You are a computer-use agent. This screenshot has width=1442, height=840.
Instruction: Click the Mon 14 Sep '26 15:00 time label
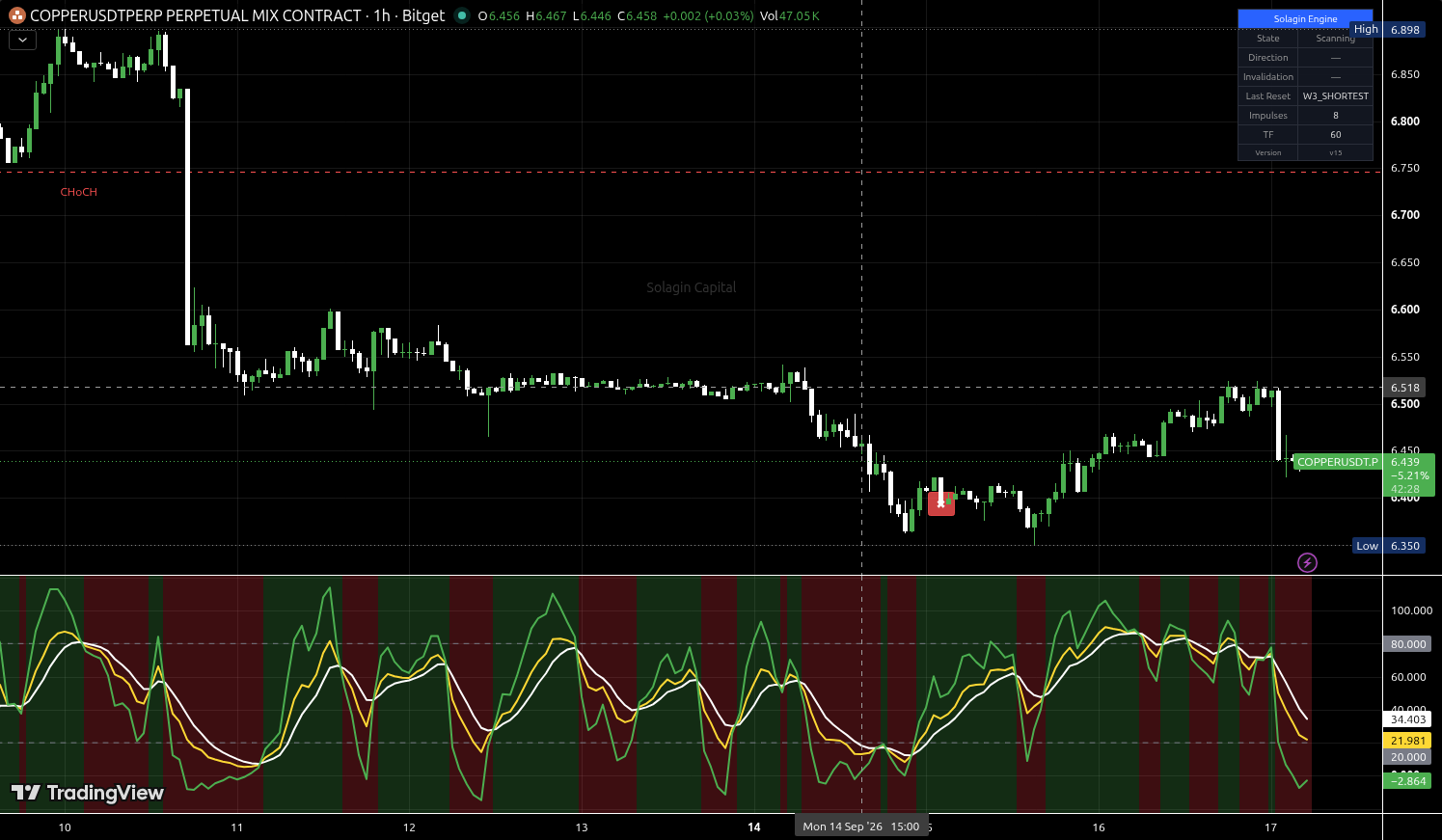pyautogui.click(x=861, y=826)
